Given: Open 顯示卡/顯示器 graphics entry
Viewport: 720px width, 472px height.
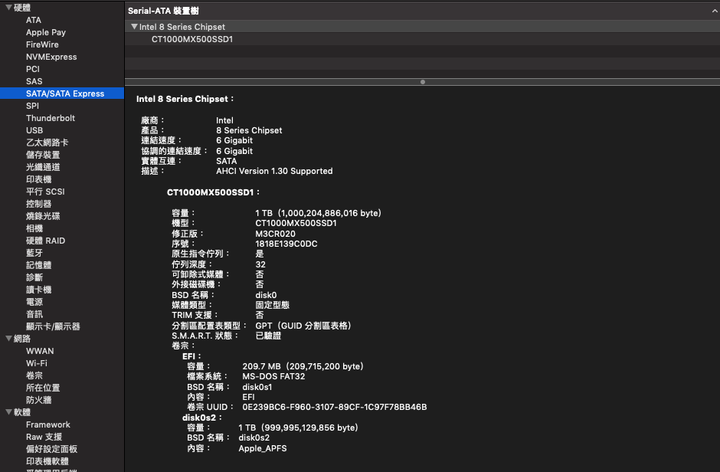Looking at the screenshot, I should [x=53, y=326].
